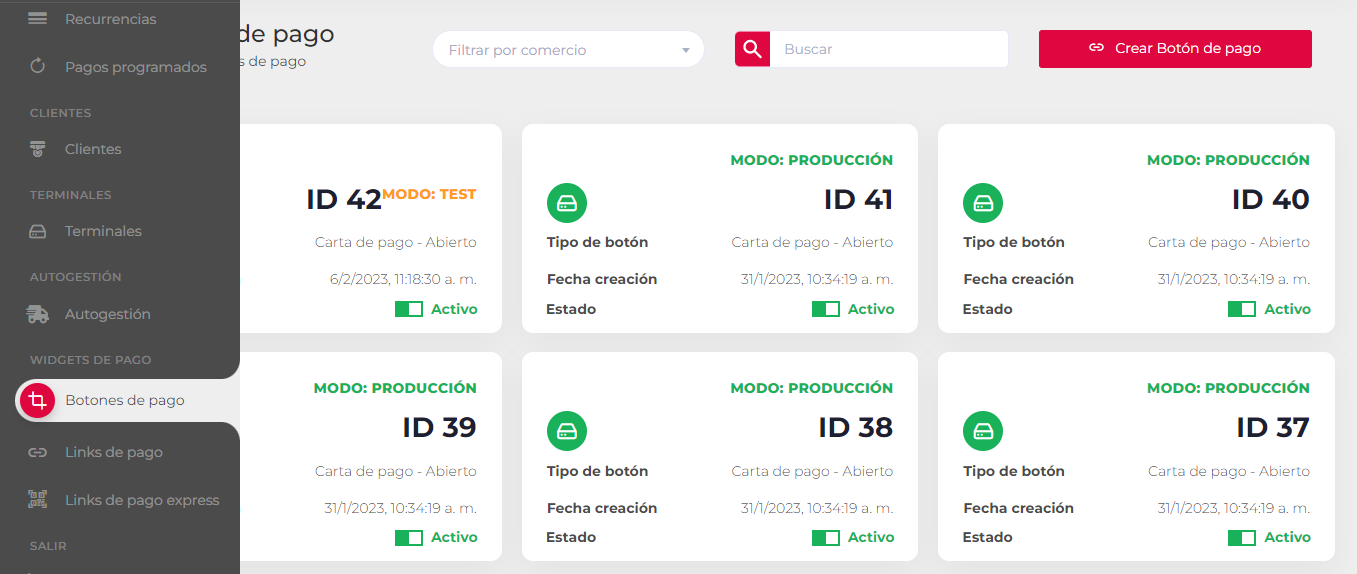
Task: Click the red magnifier search icon
Action: click(752, 49)
